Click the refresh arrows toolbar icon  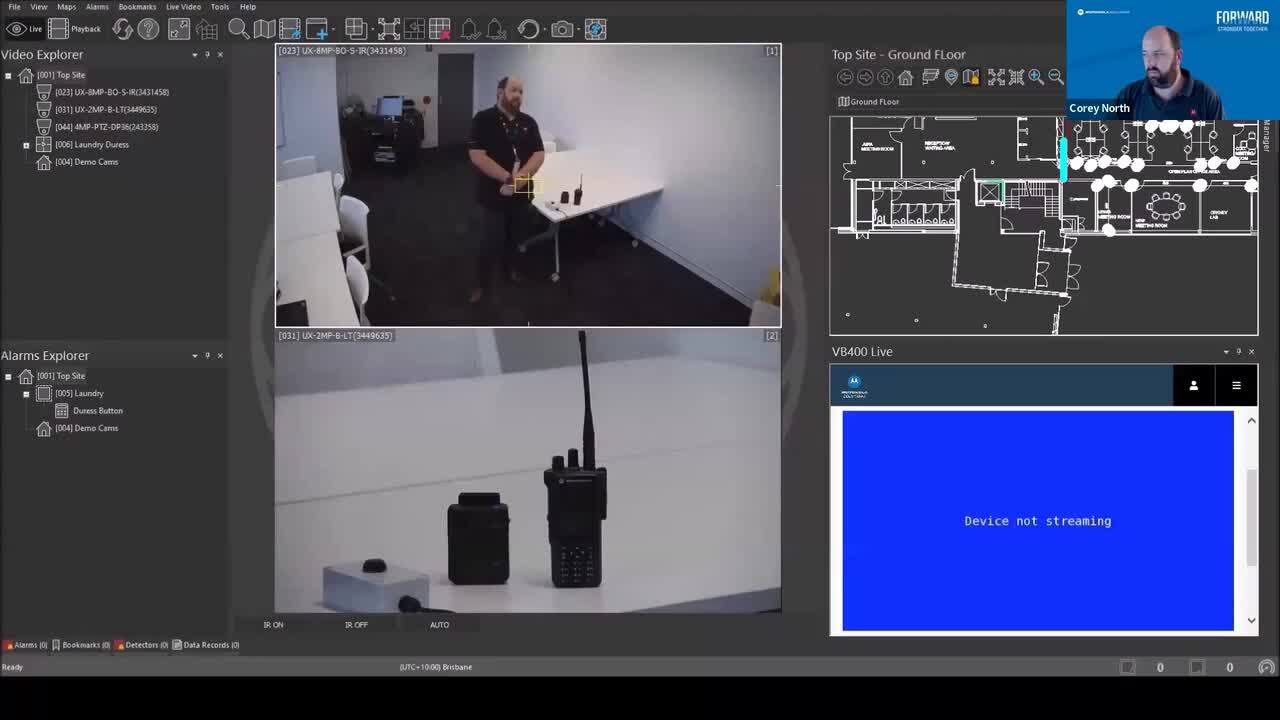123,29
